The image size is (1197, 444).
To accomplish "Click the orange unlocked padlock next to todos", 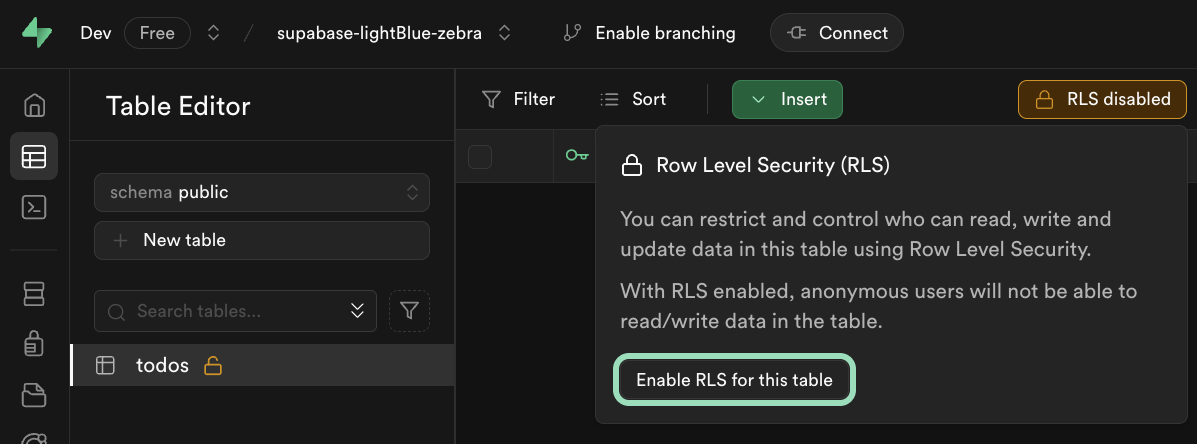I will pyautogui.click(x=213, y=366).
